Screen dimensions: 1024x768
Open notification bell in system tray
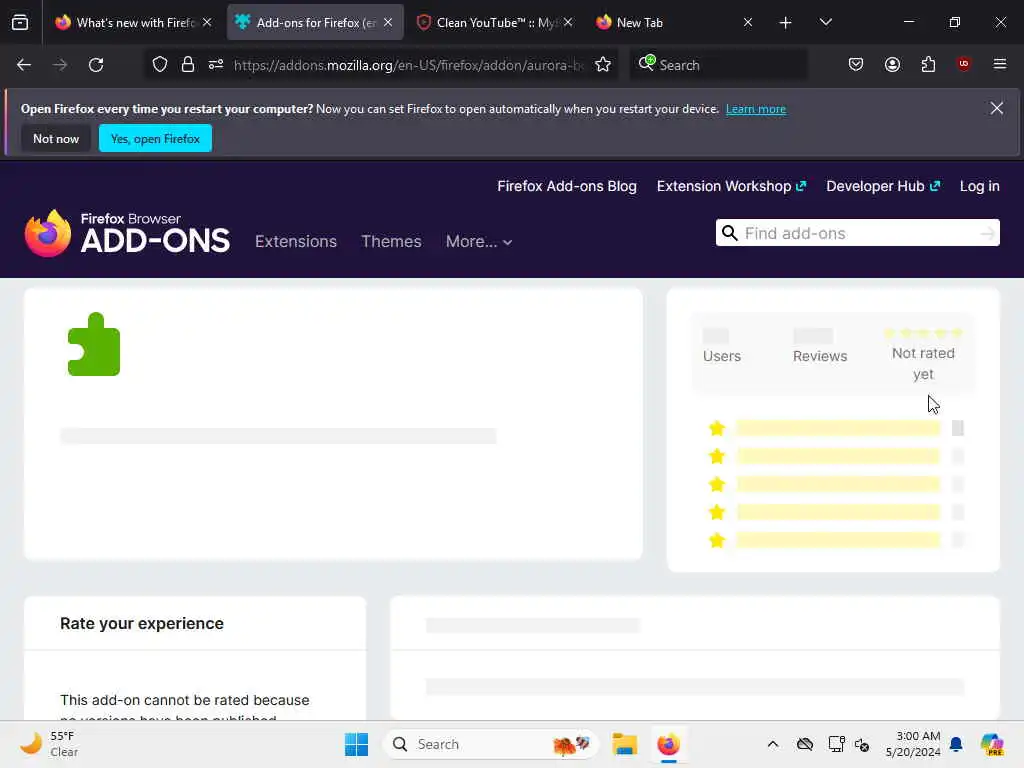[956, 744]
